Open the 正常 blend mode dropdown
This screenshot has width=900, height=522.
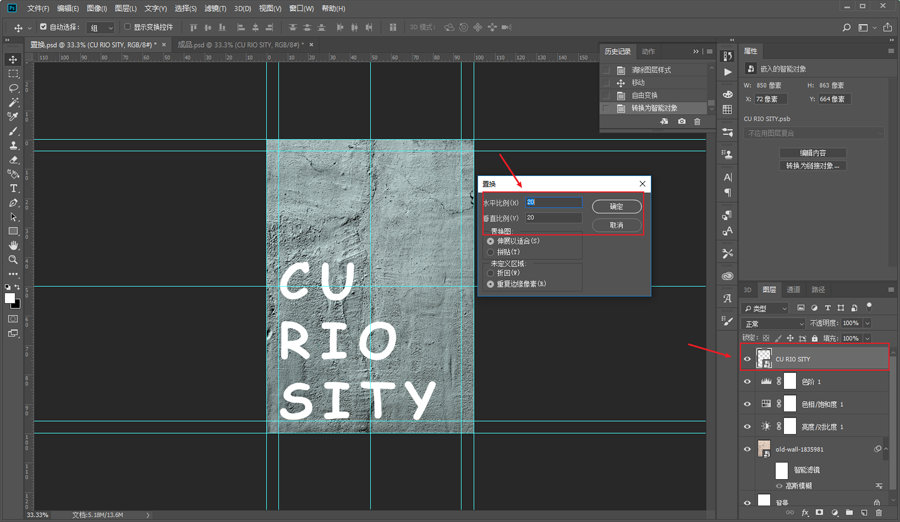point(773,324)
